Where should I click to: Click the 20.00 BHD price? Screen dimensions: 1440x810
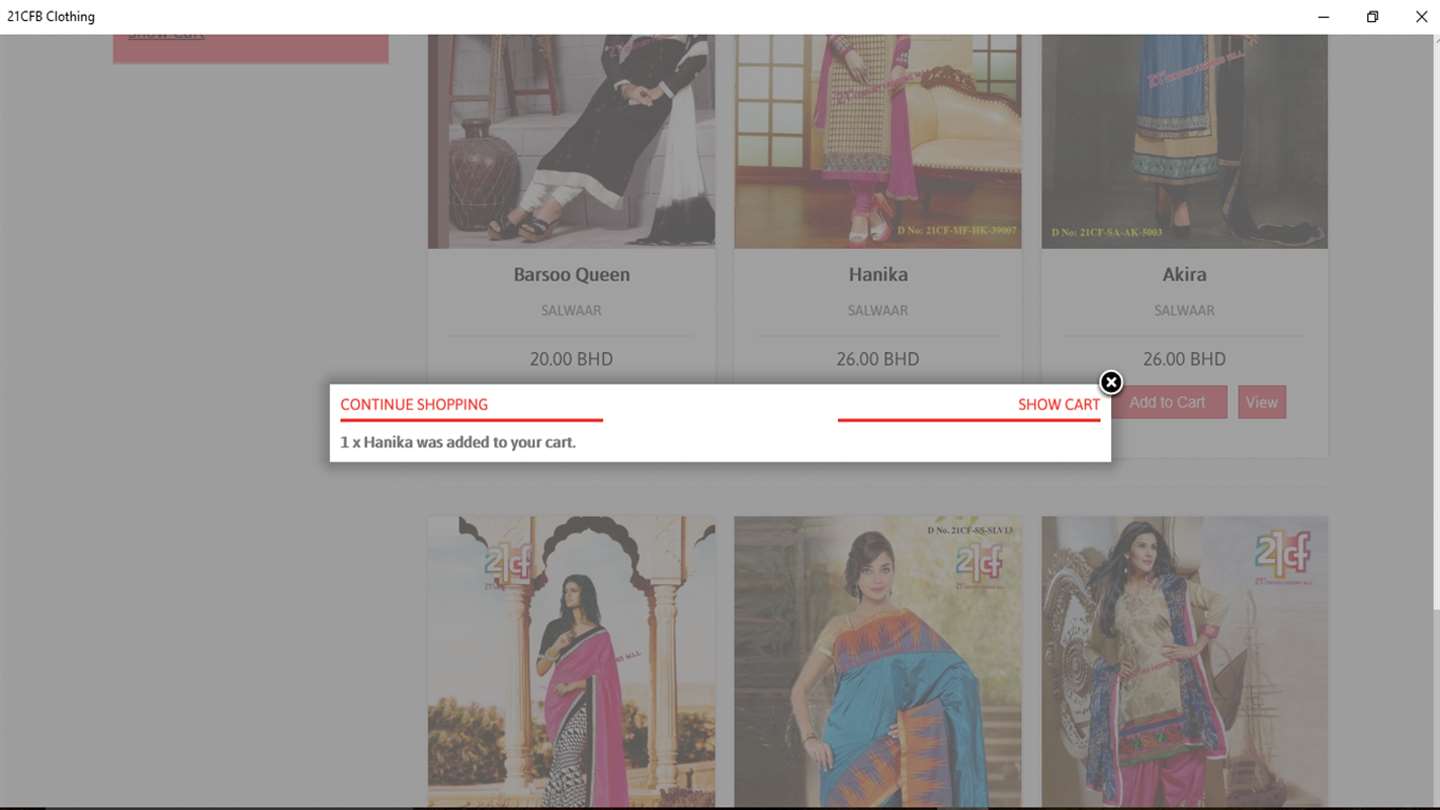tap(571, 359)
